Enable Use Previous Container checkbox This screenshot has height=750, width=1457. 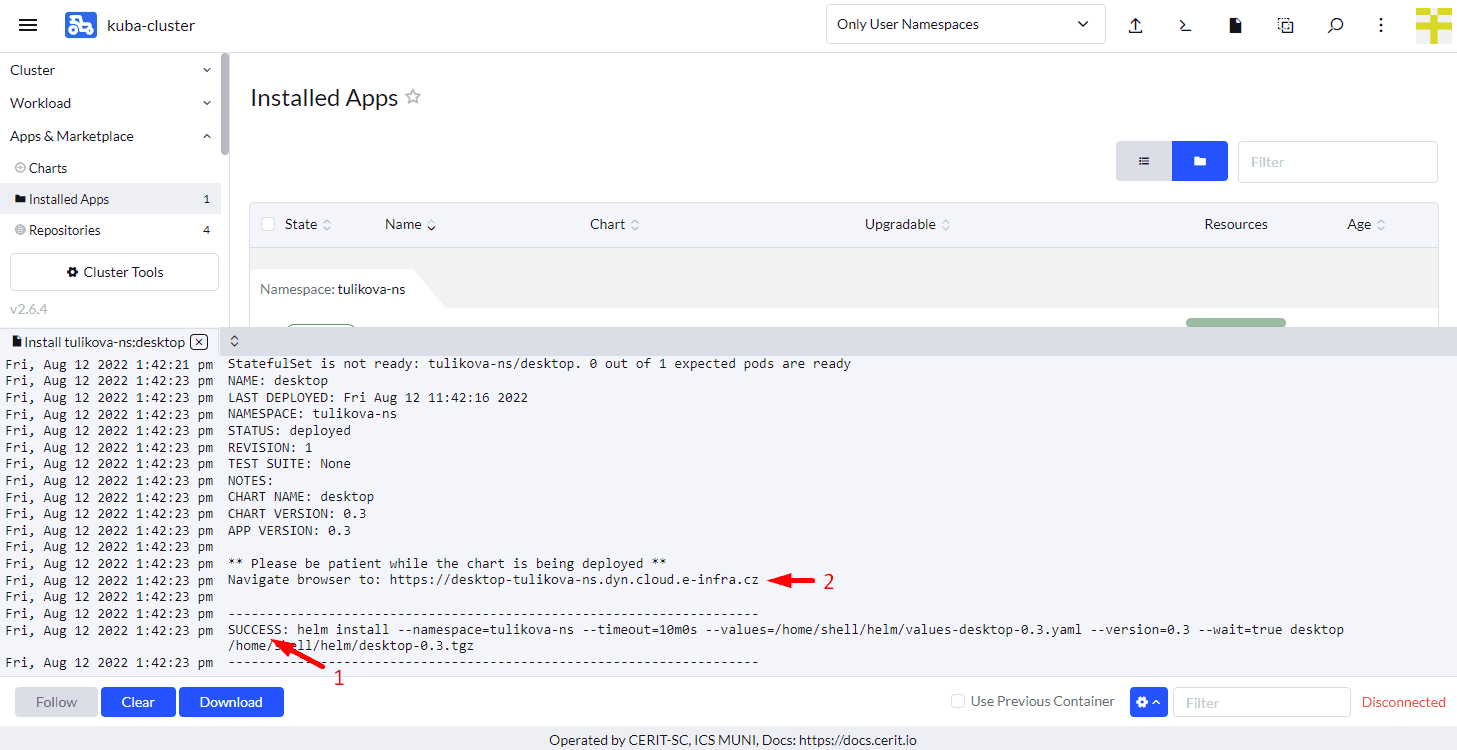(x=958, y=701)
